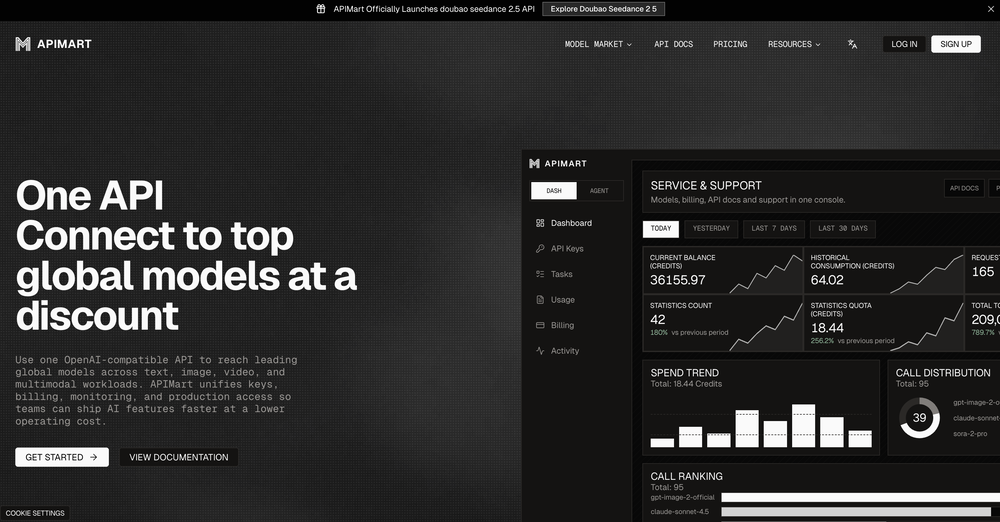
Task: Click View Documentation button
Action: click(179, 457)
